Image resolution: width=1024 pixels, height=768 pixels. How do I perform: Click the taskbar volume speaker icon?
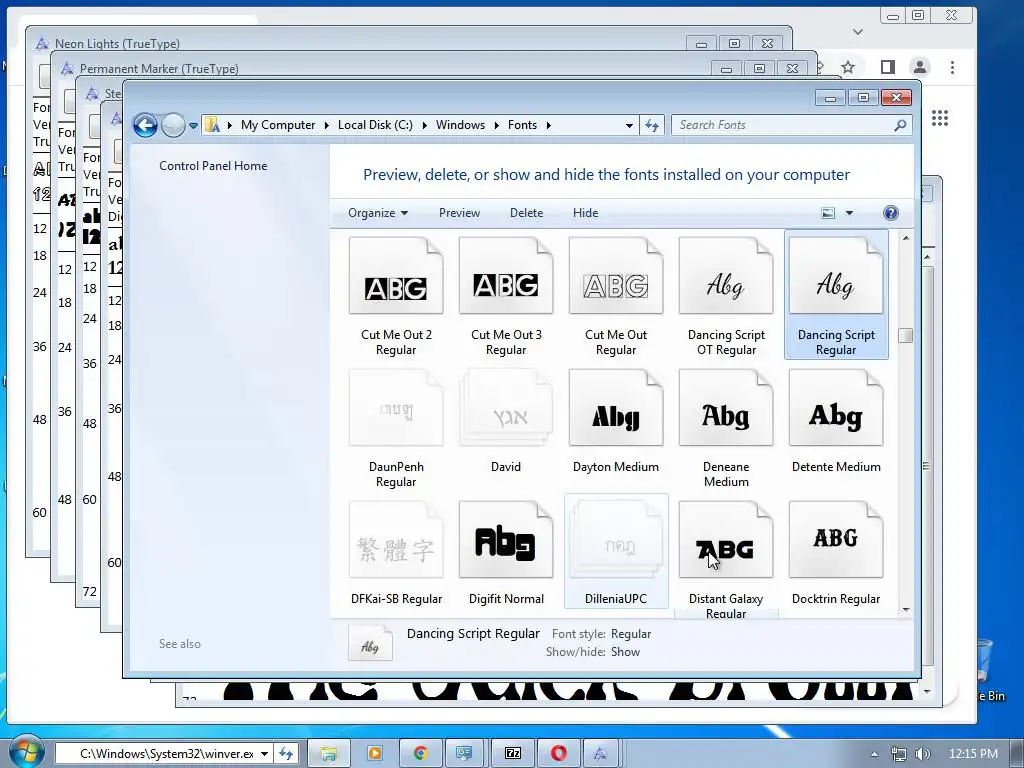[922, 754]
